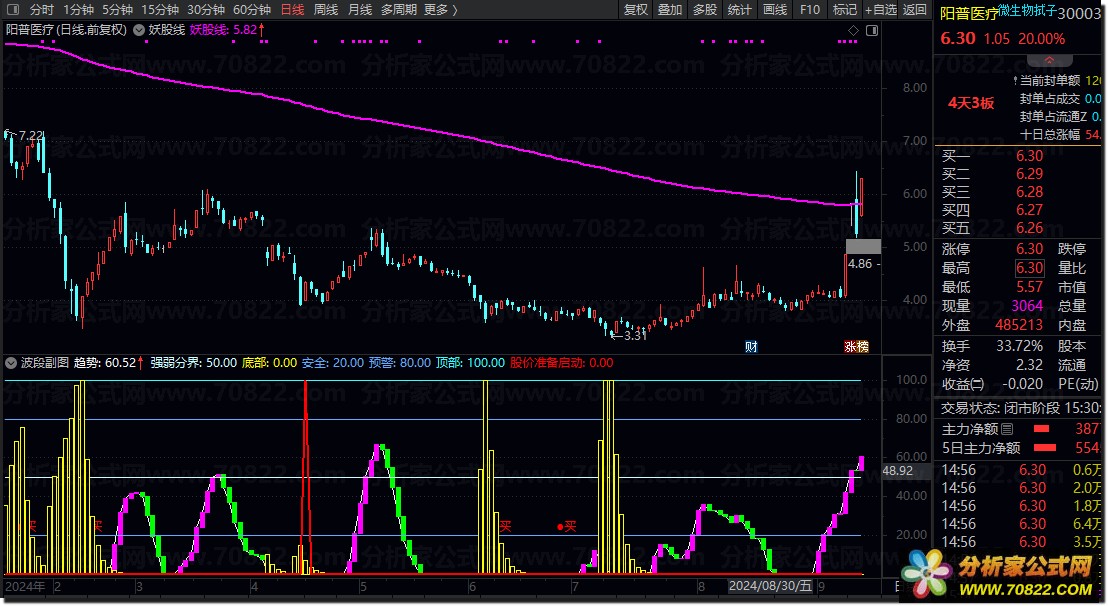Image resolution: width=1109 pixels, height=606 pixels.
Task: Click the 买五 price 6.26
Action: (x=1029, y=228)
